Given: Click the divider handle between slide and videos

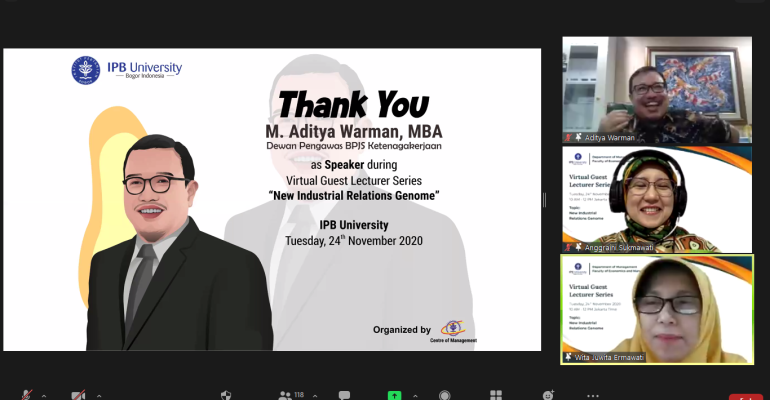Looking at the screenshot, I should (544, 200).
